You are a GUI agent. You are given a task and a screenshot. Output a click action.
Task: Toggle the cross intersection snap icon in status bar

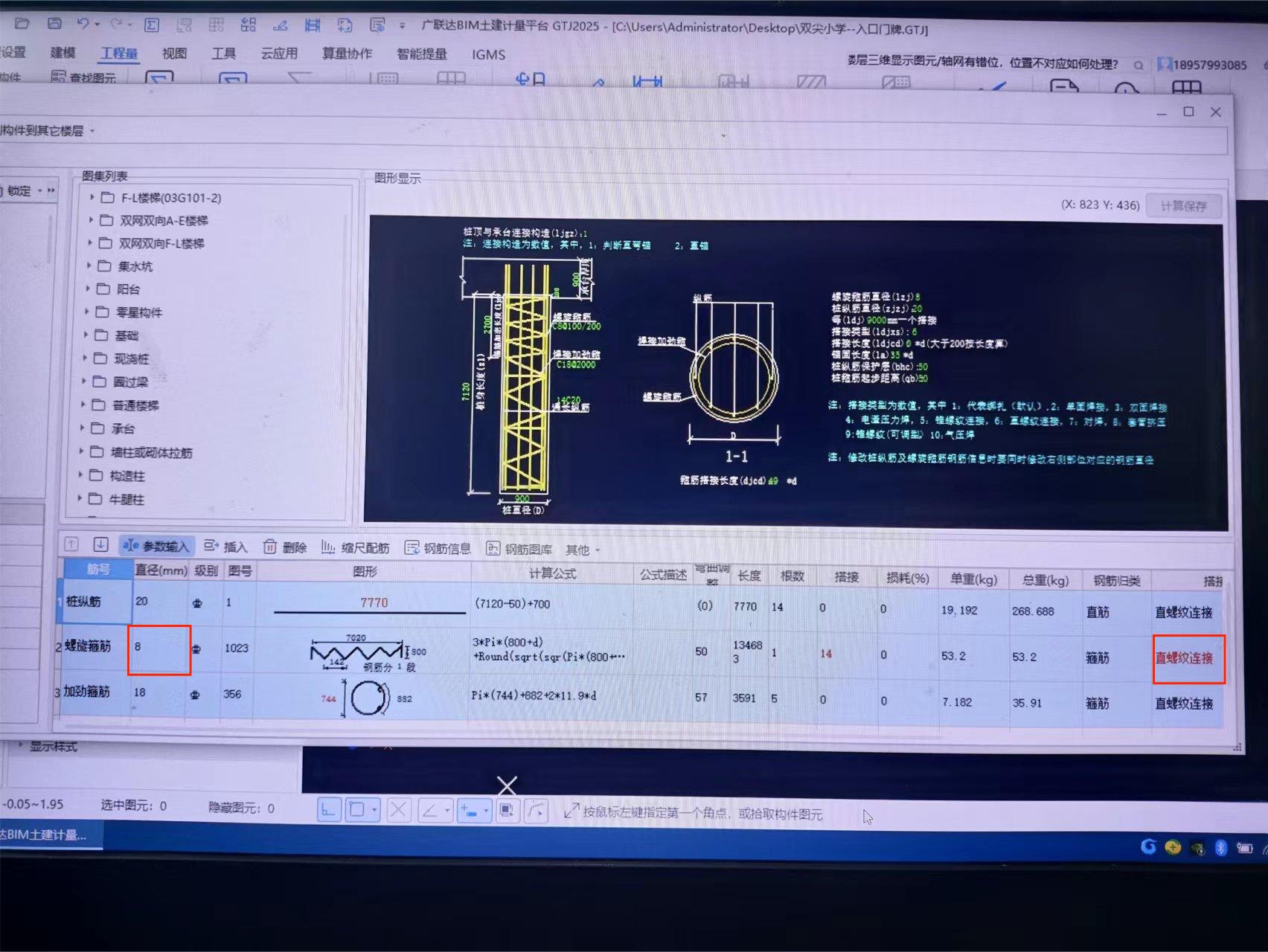tap(398, 809)
